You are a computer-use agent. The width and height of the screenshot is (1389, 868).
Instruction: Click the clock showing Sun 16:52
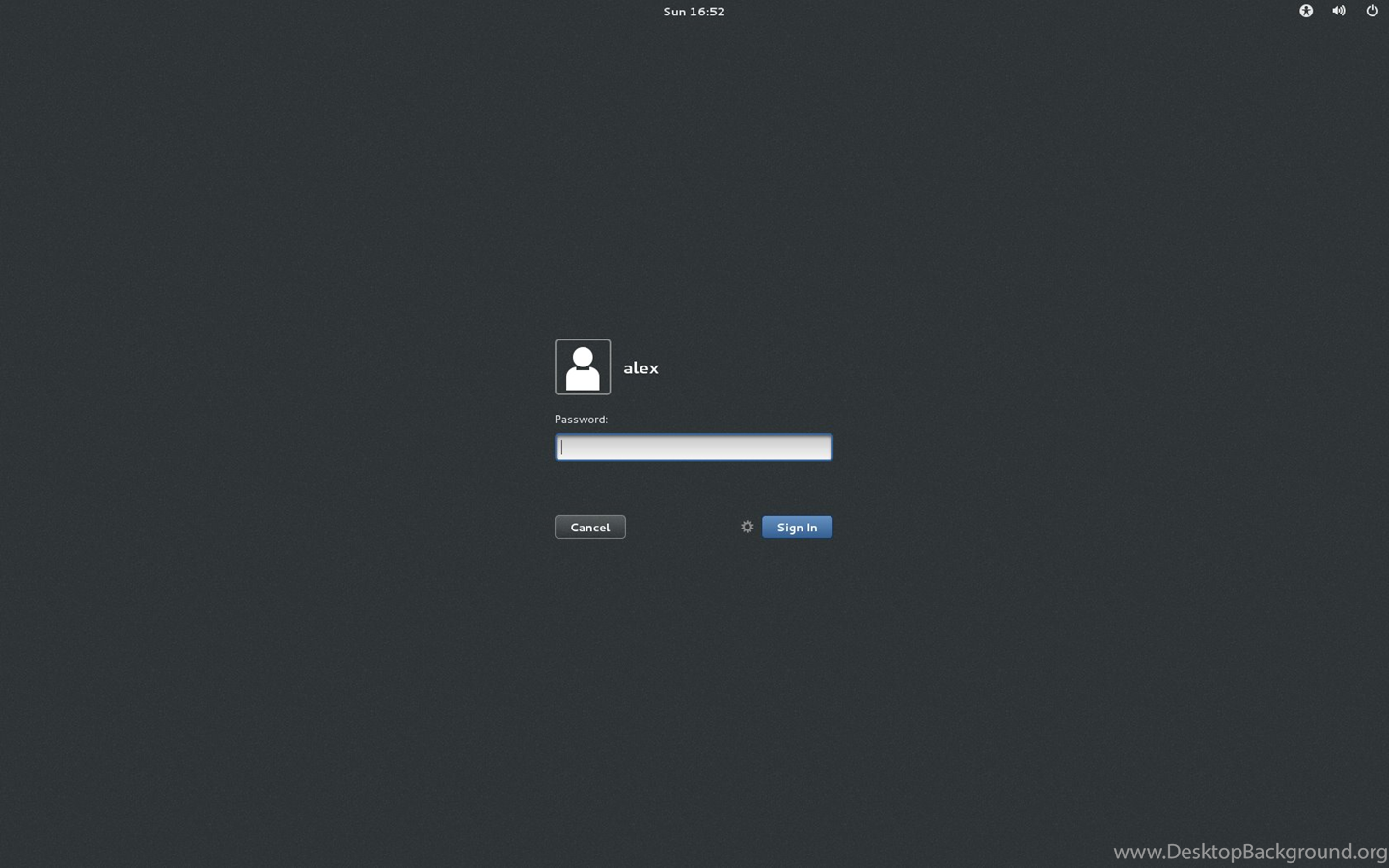click(694, 12)
